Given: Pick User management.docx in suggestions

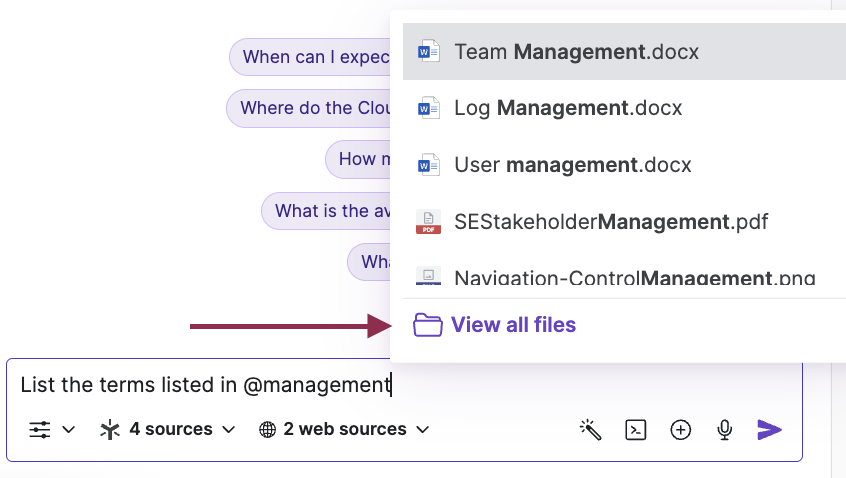Looking at the screenshot, I should (x=624, y=165).
